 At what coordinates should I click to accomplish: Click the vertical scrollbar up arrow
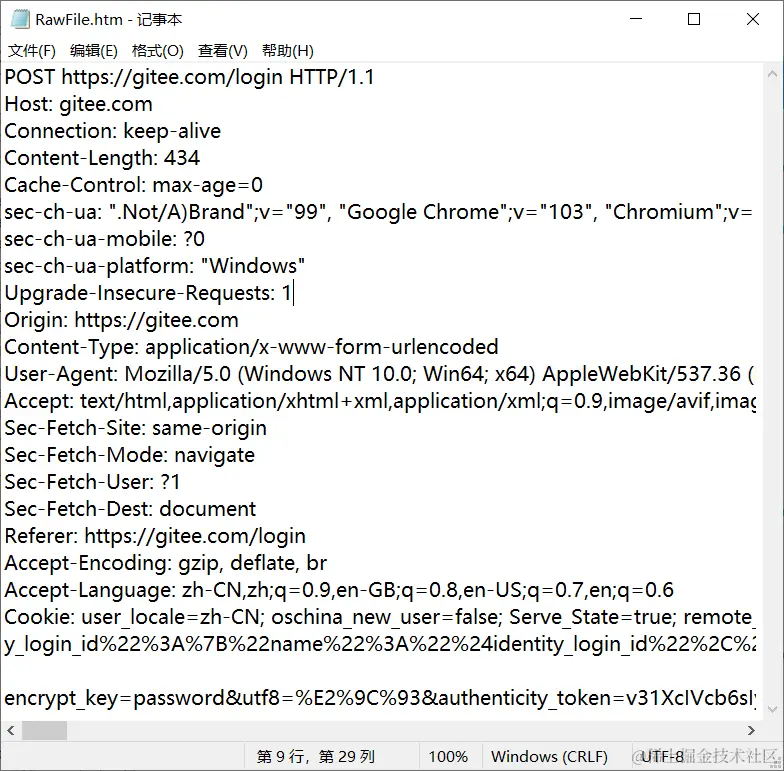(772, 74)
